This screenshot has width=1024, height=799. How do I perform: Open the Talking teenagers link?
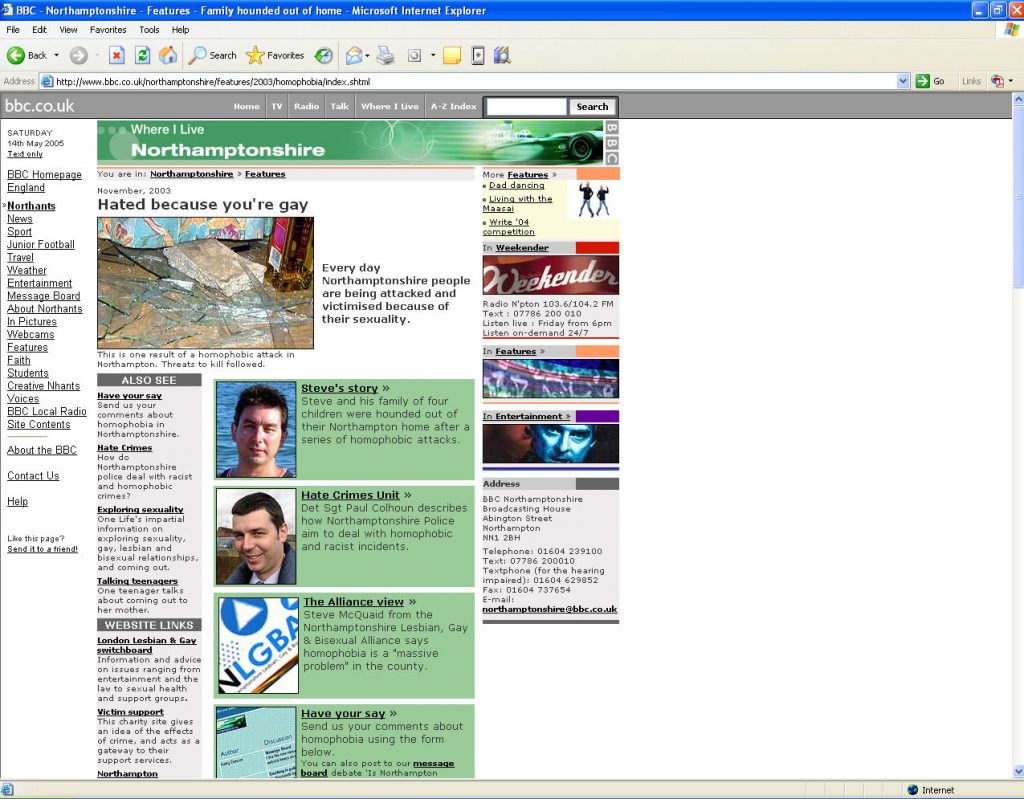pyautogui.click(x=137, y=581)
